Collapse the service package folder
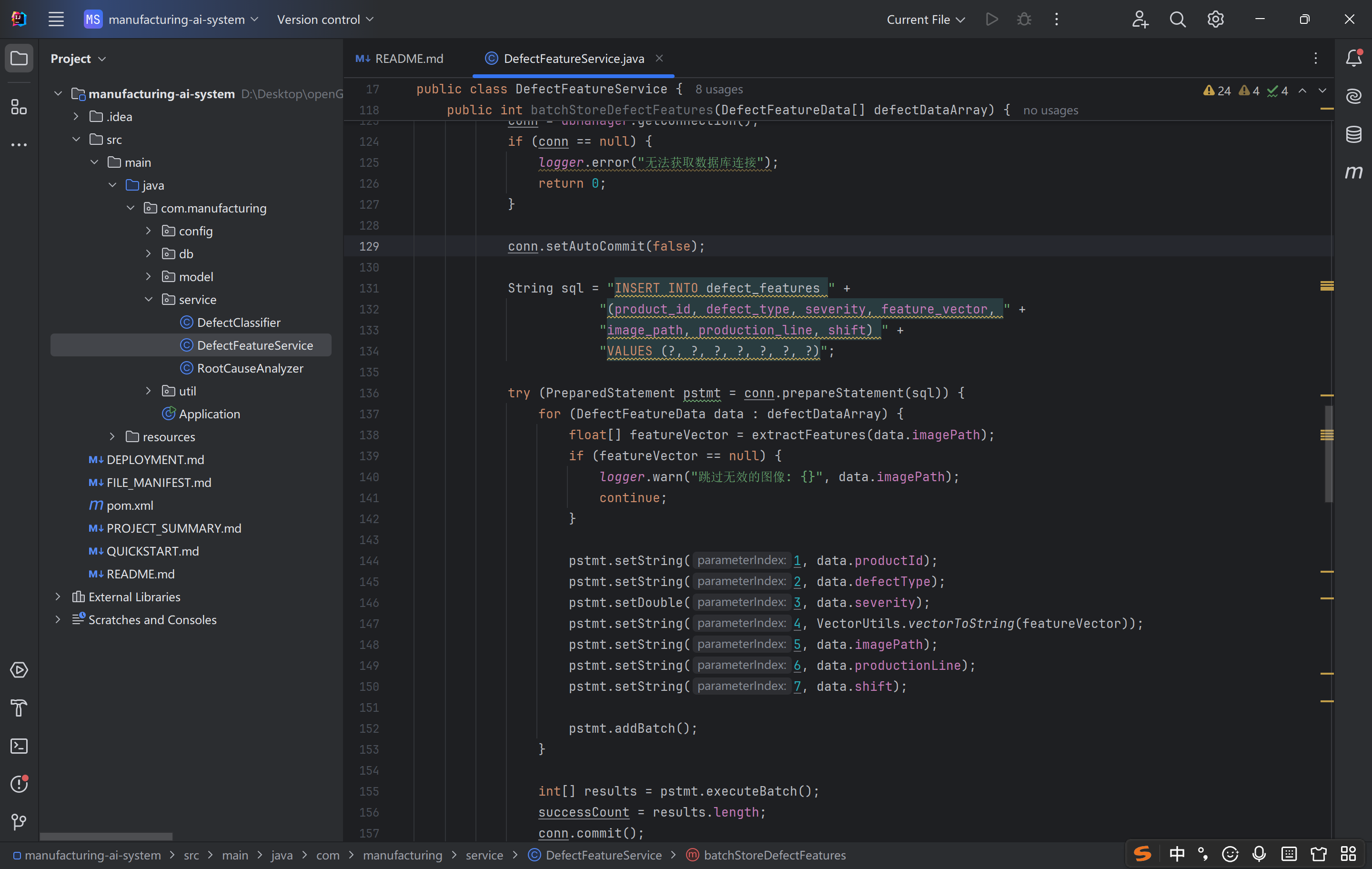Screen dimensions: 1372x869 [x=148, y=299]
